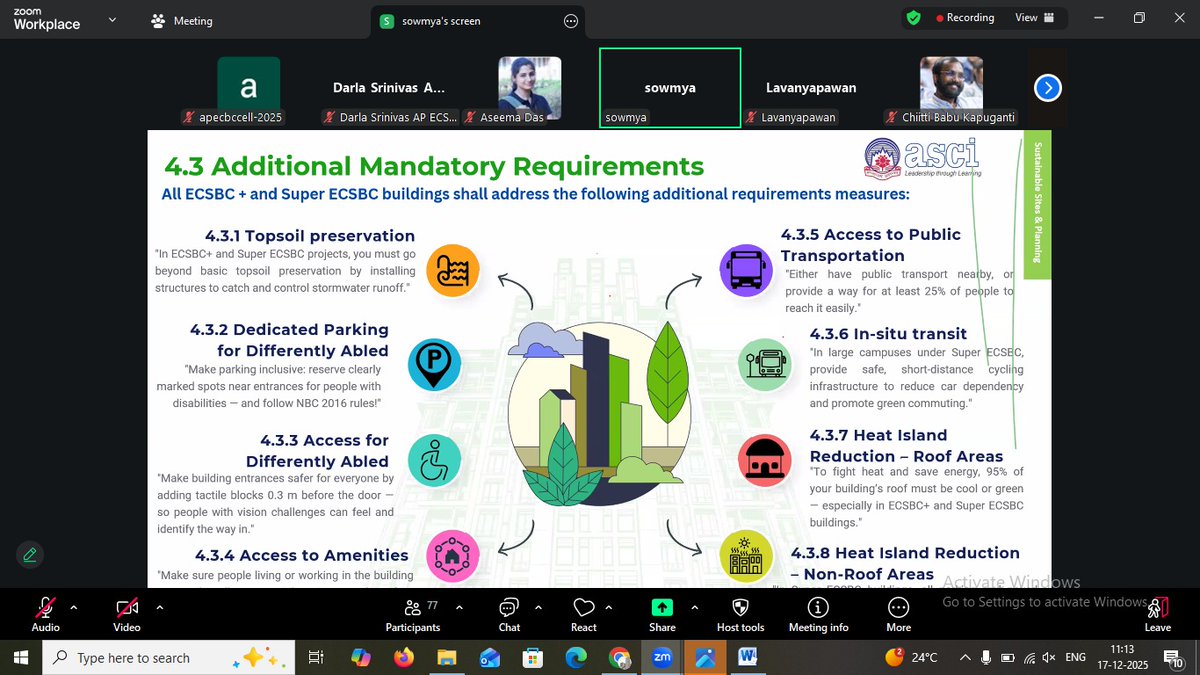Click the Leave meeting button

(1158, 614)
